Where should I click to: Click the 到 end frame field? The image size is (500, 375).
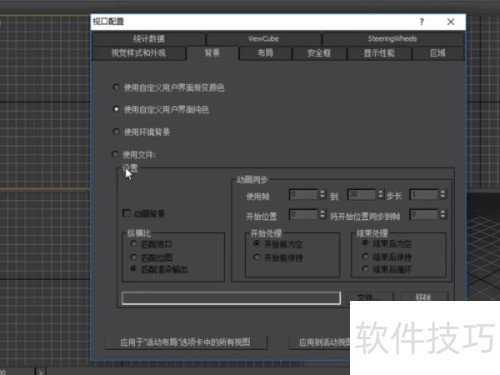pyautogui.click(x=362, y=194)
